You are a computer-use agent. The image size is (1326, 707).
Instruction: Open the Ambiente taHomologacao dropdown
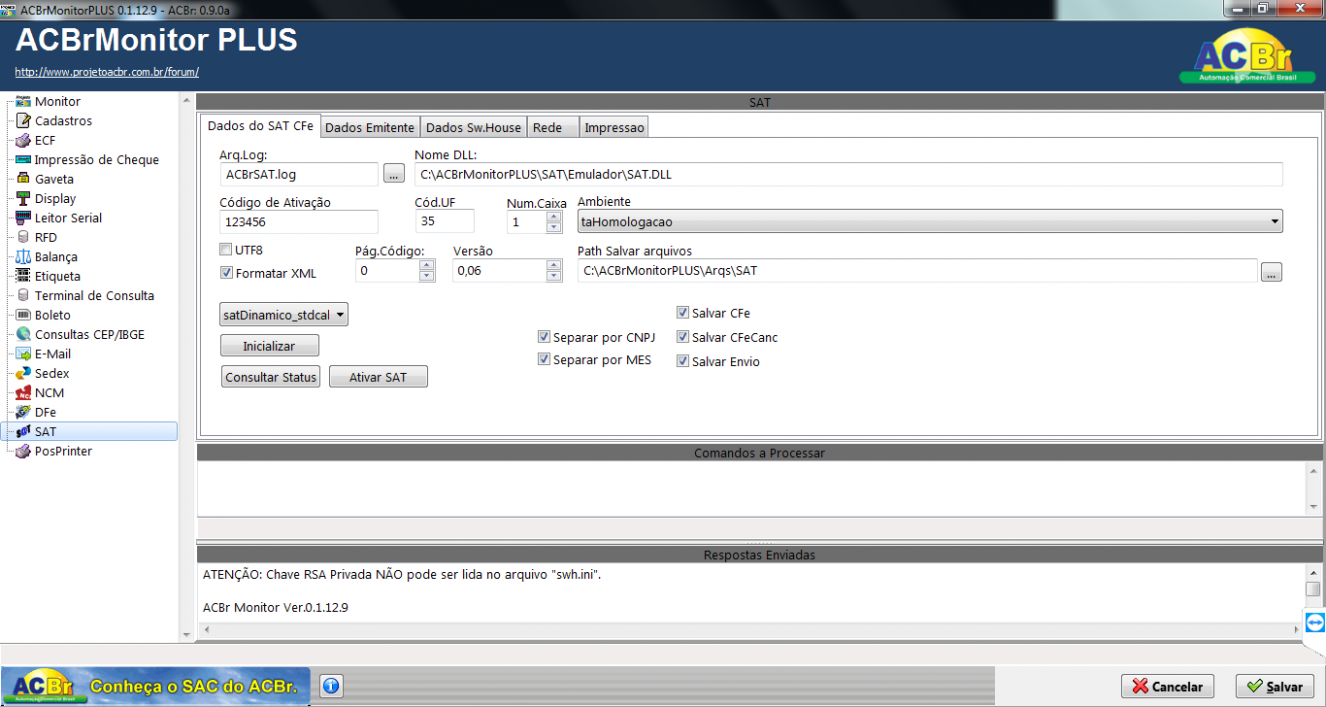pos(930,222)
